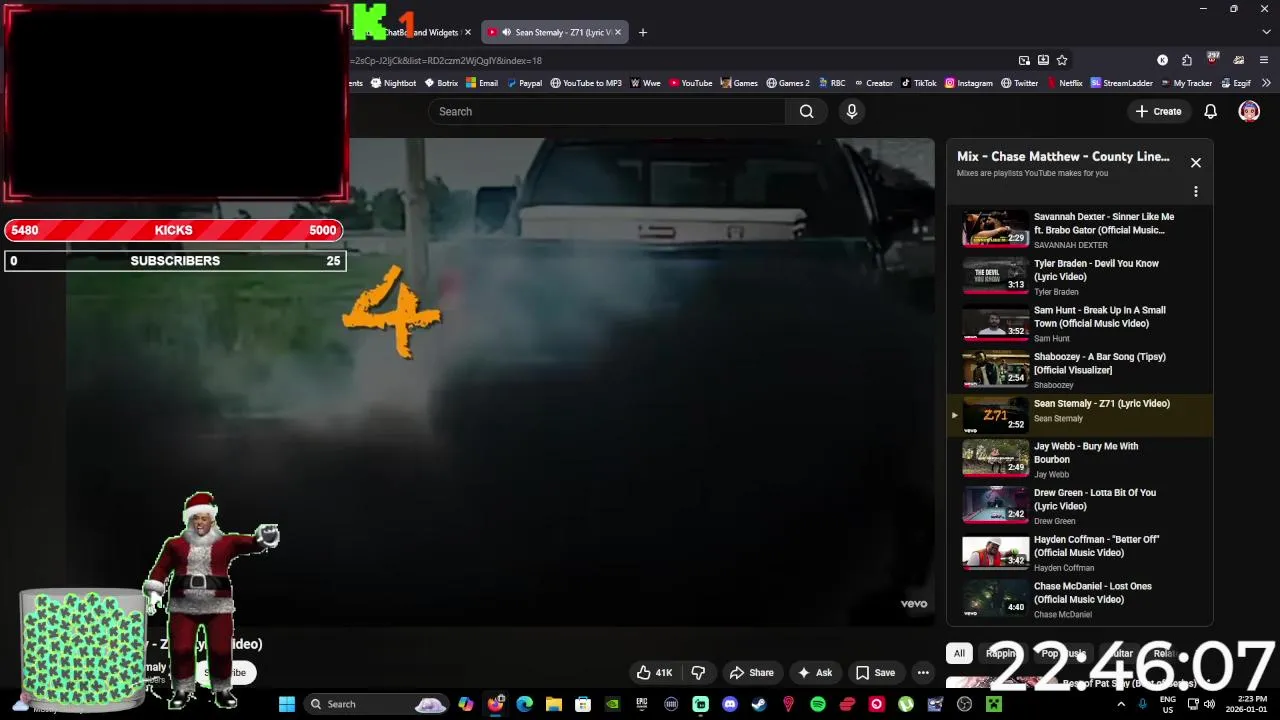Image resolution: width=1280 pixels, height=720 pixels.
Task: Show more bookmarks chevron
Action: point(1266,83)
